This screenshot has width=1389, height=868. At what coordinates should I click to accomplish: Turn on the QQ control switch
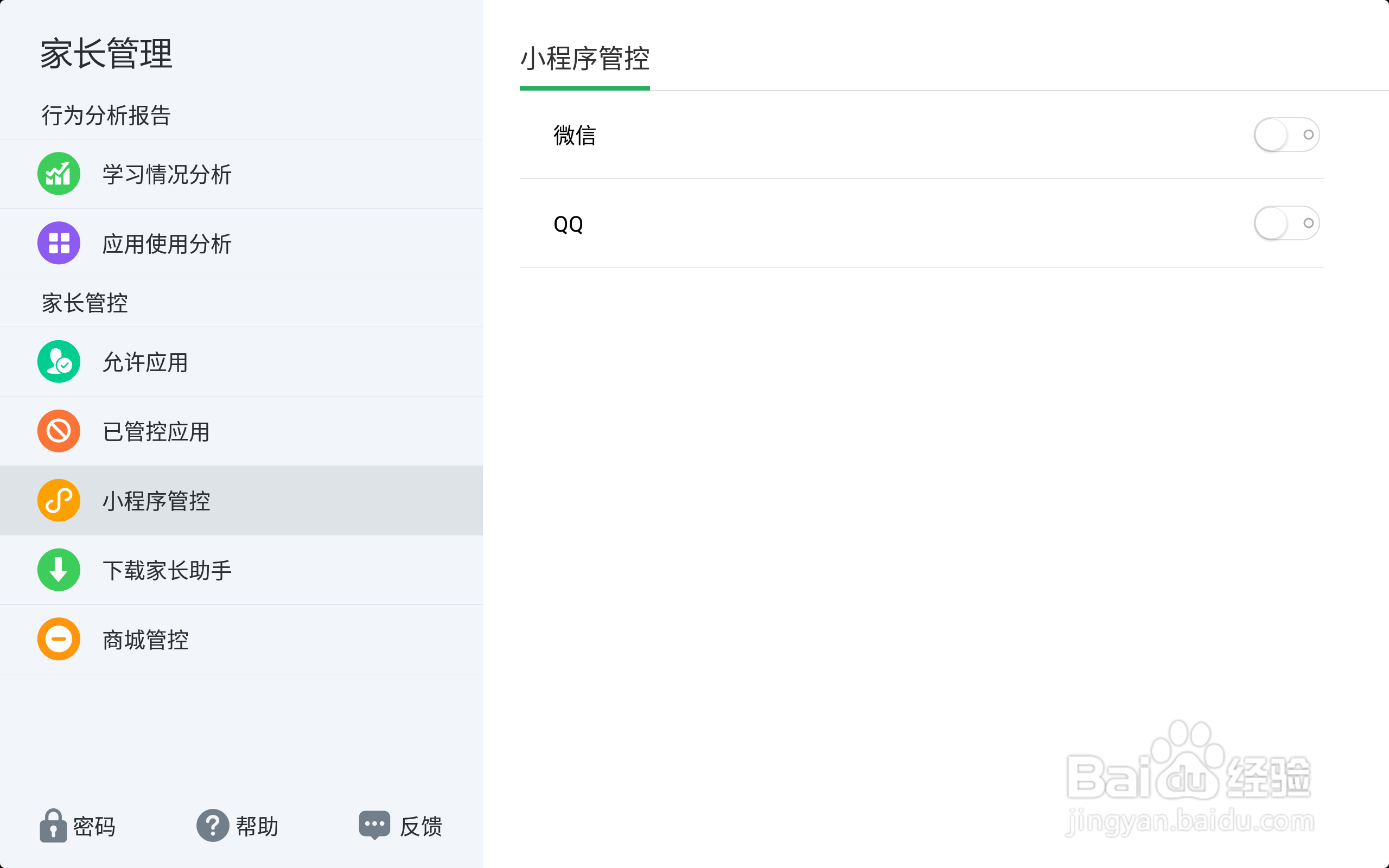pyautogui.click(x=1286, y=224)
